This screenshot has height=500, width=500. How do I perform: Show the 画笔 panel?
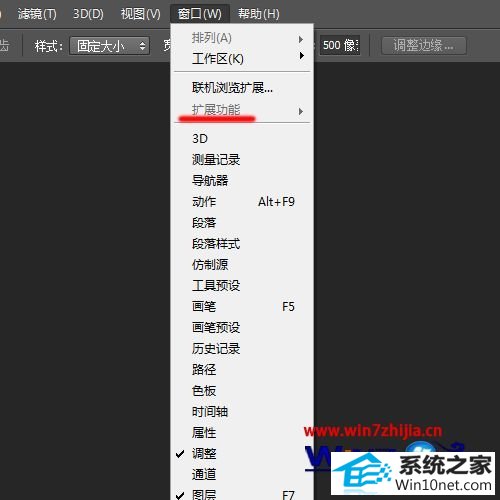242,307
